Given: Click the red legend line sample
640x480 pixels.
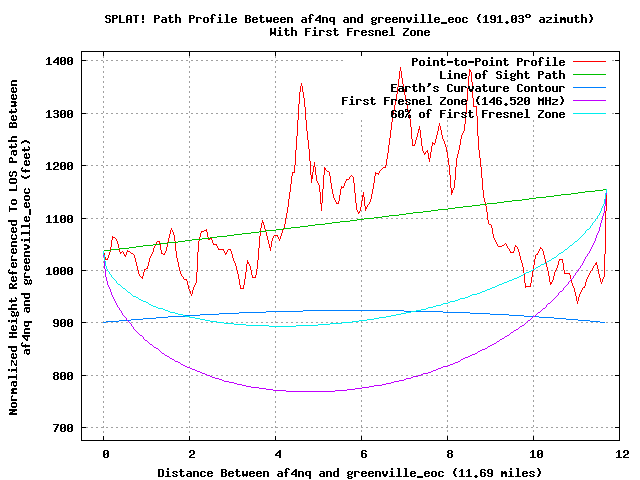Looking at the screenshot, I should tap(589, 62).
